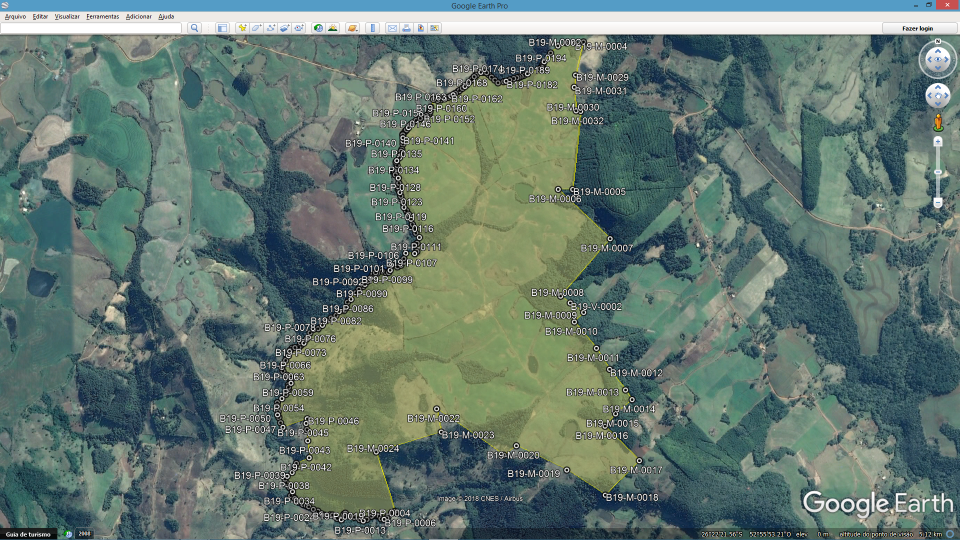Click the Record a Tour icon
960x540 pixels.
pos(299,28)
